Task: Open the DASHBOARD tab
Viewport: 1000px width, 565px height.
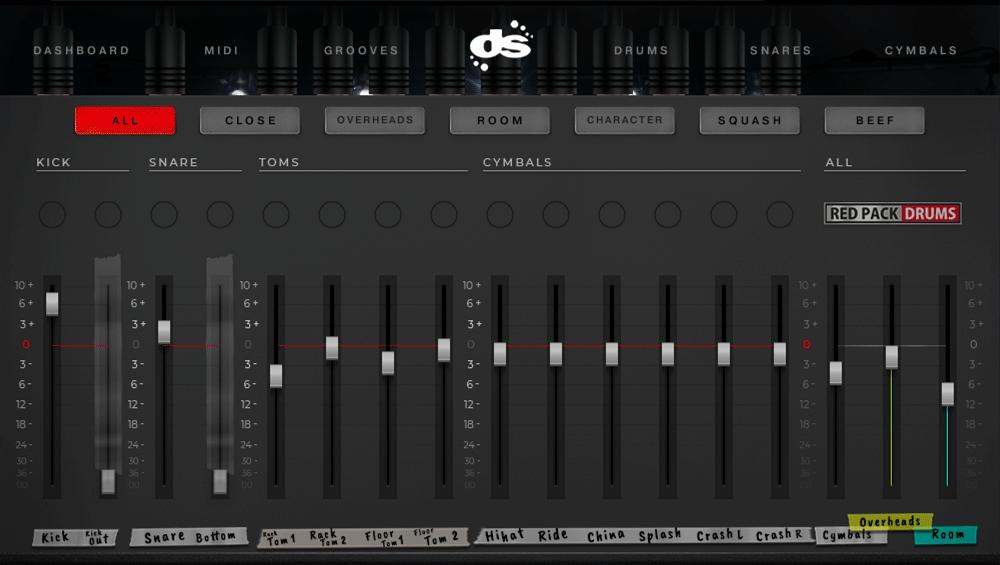Action: pos(82,50)
